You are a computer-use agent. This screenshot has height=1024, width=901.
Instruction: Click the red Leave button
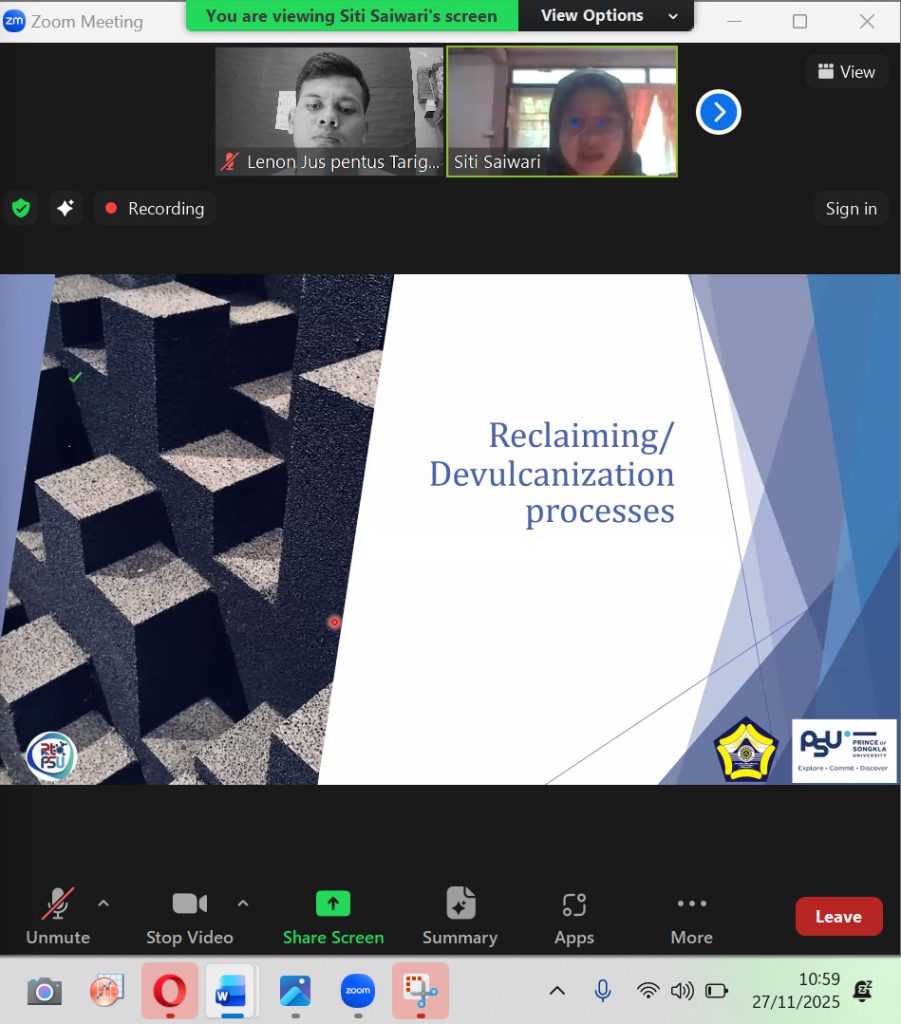pos(838,916)
